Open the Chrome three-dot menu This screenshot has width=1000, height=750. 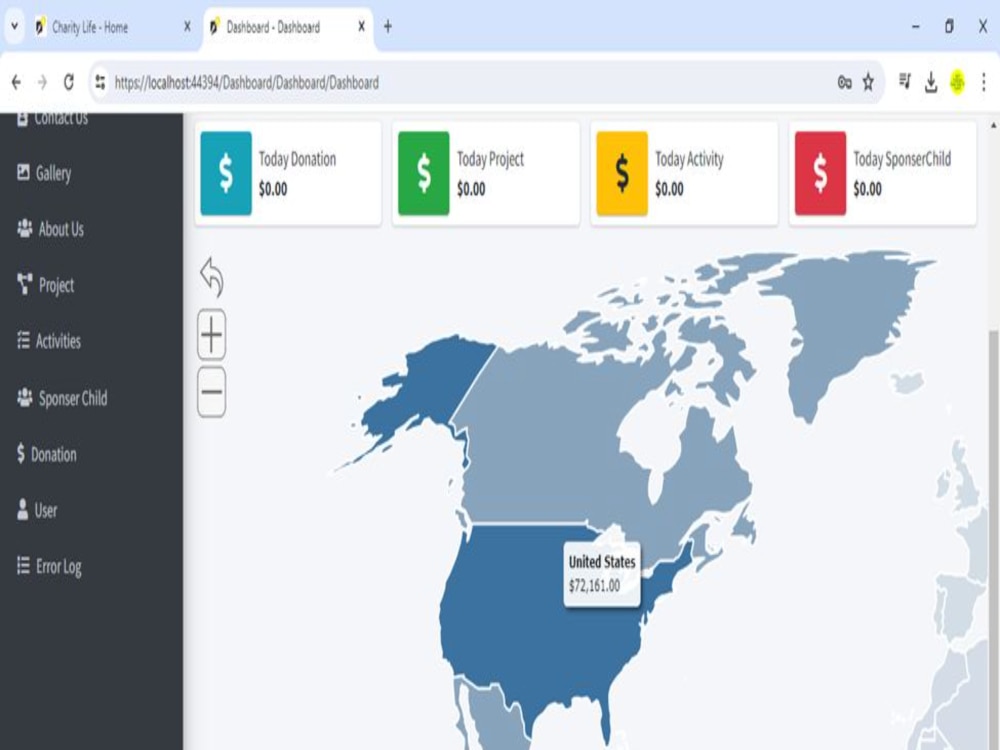coord(983,82)
